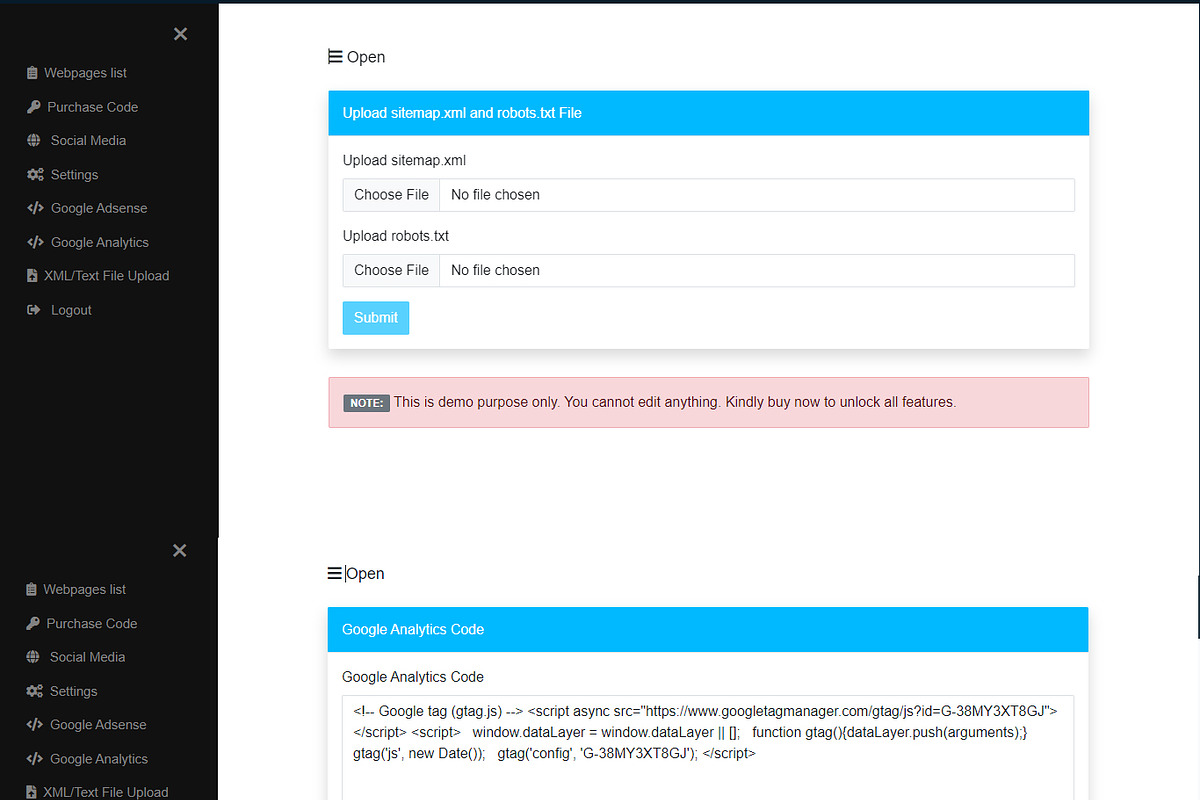Open Google Analytics label in upload page sidebar
The image size is (1200, 800).
pos(100,242)
